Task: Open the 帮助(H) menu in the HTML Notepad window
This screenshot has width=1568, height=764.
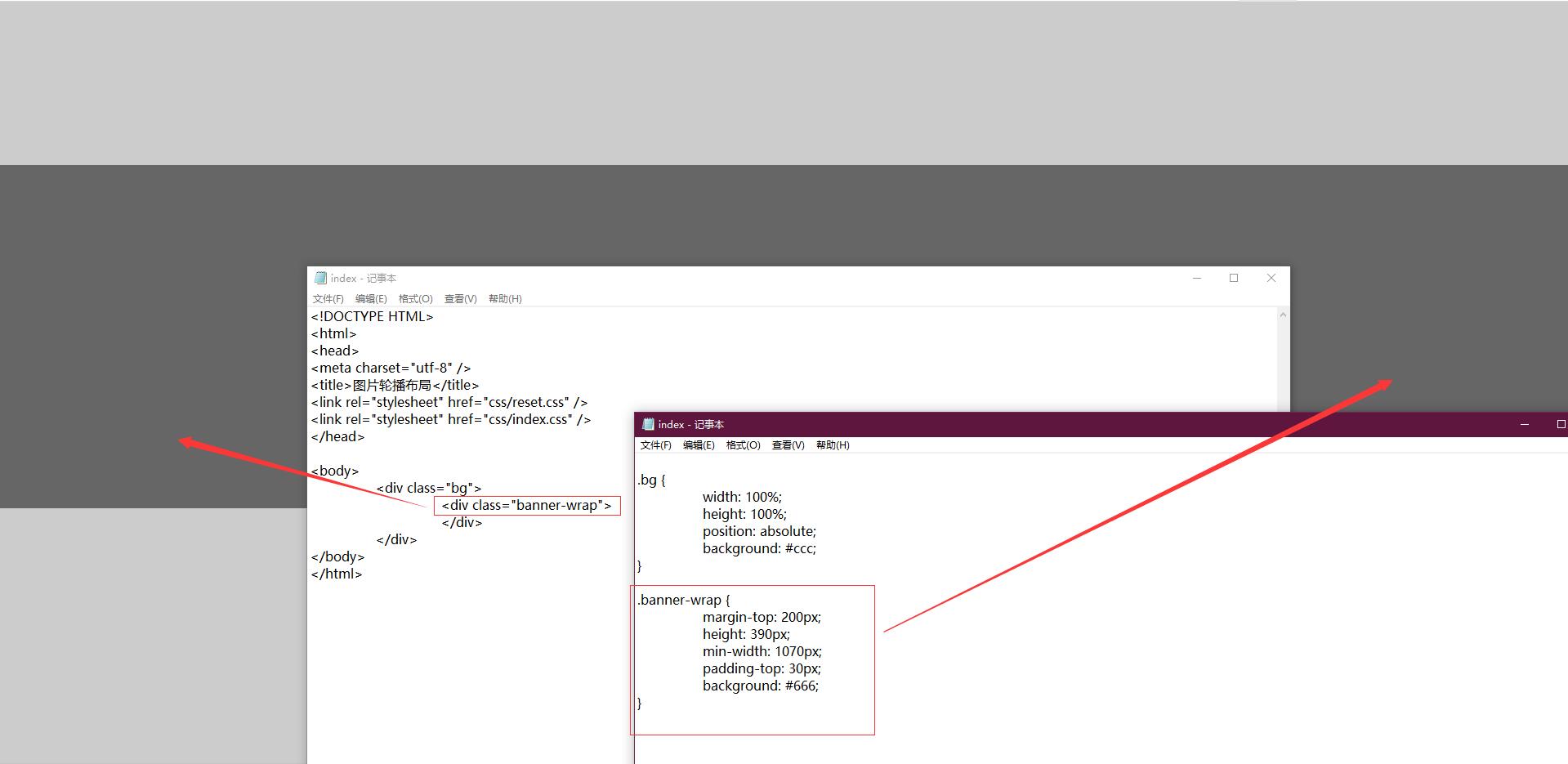Action: (505, 299)
